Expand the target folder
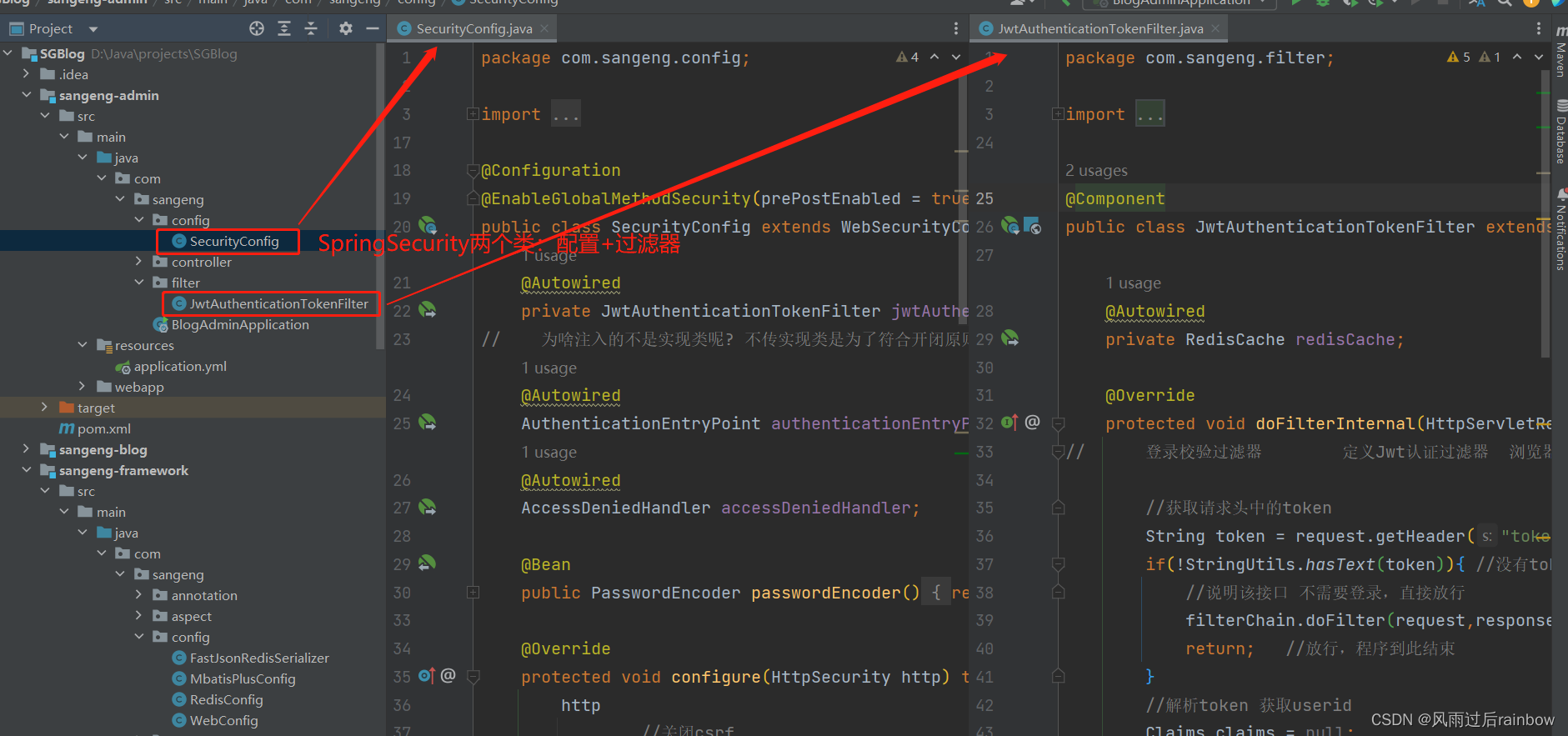The image size is (1568, 736). pos(44,408)
